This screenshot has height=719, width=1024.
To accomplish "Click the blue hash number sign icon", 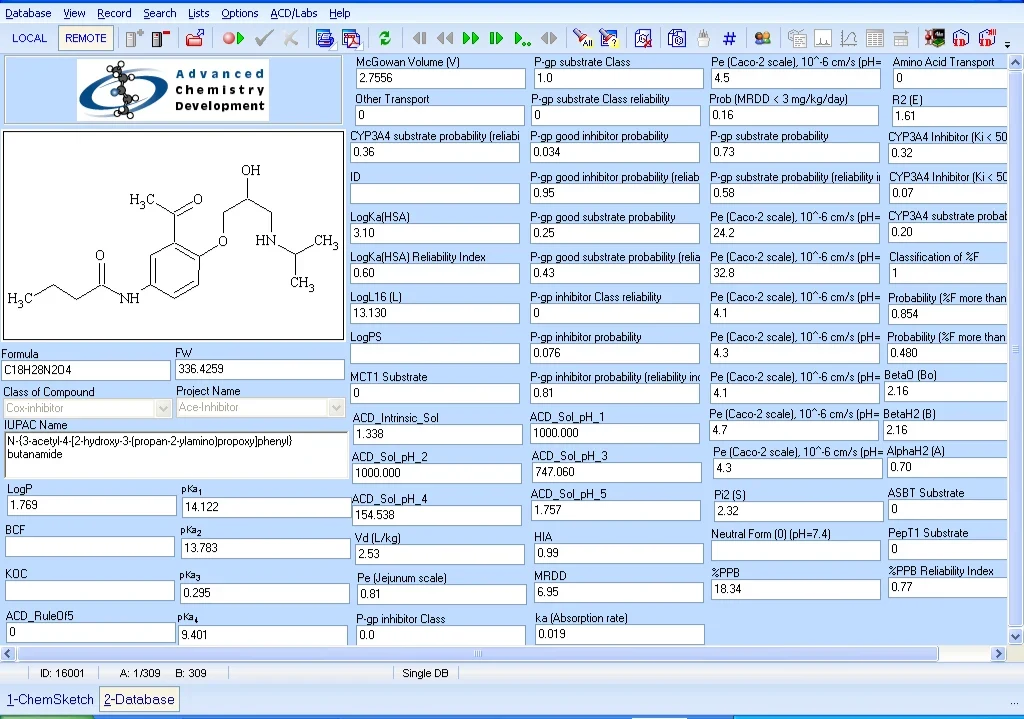I will tap(729, 39).
